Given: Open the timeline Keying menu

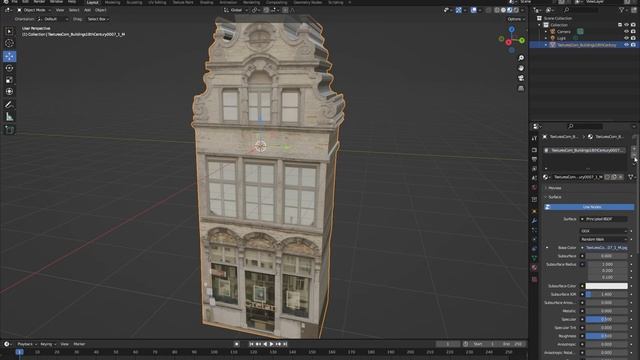Looking at the screenshot, I should click(48, 344).
